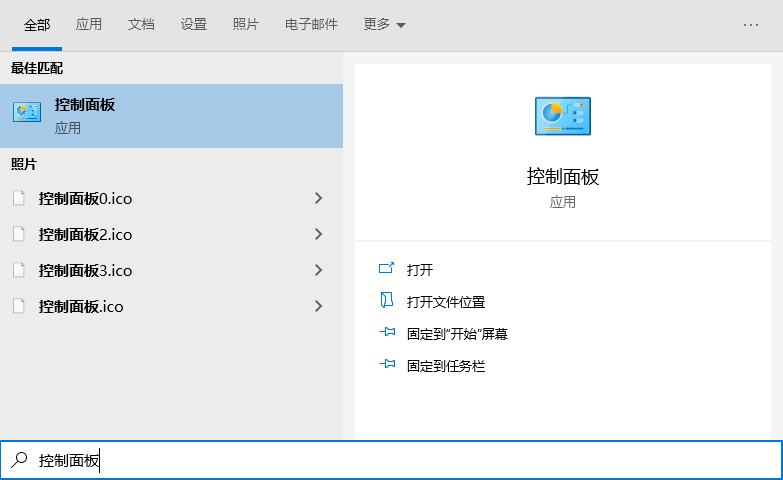Open the 控制面板 best match result

171,116
